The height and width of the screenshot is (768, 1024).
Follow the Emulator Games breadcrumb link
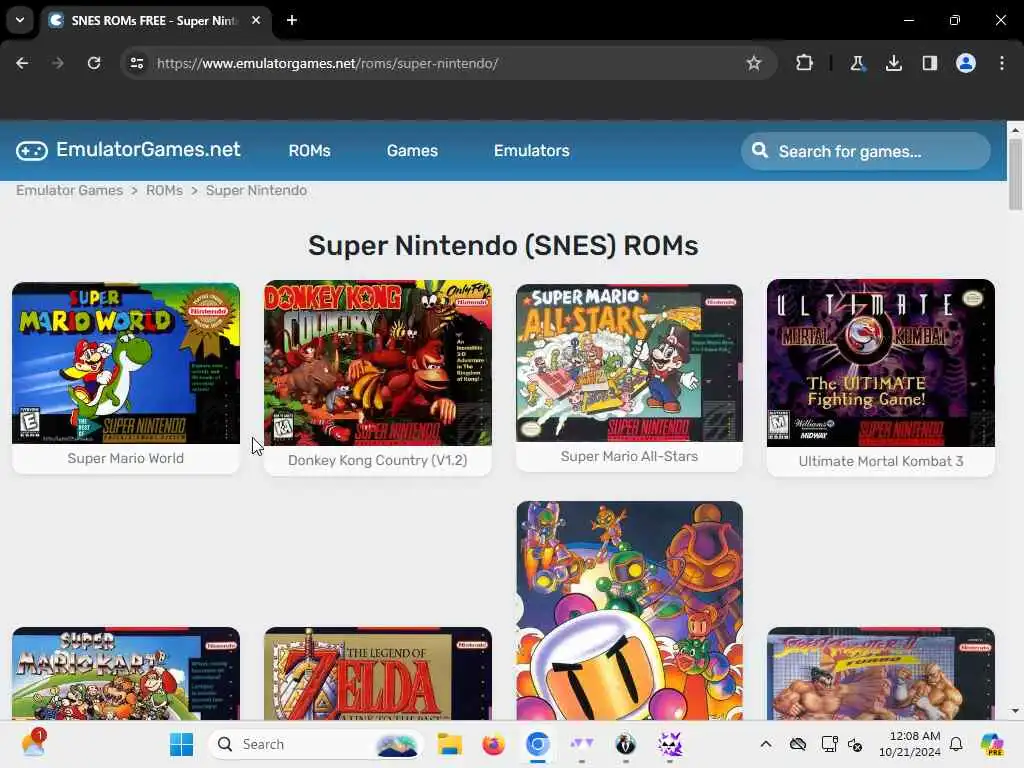[69, 190]
